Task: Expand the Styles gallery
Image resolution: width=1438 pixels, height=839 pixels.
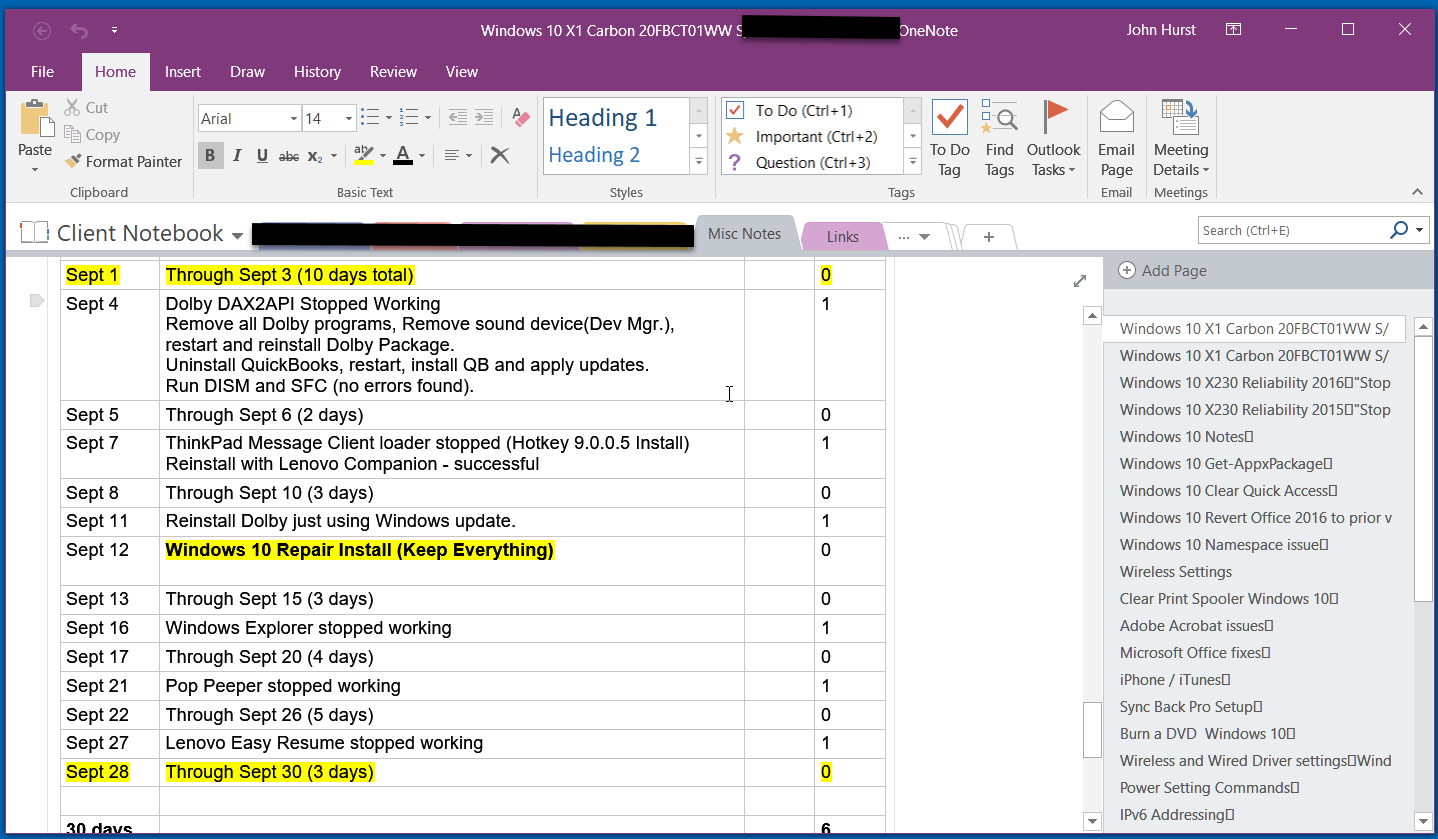Action: [699, 161]
